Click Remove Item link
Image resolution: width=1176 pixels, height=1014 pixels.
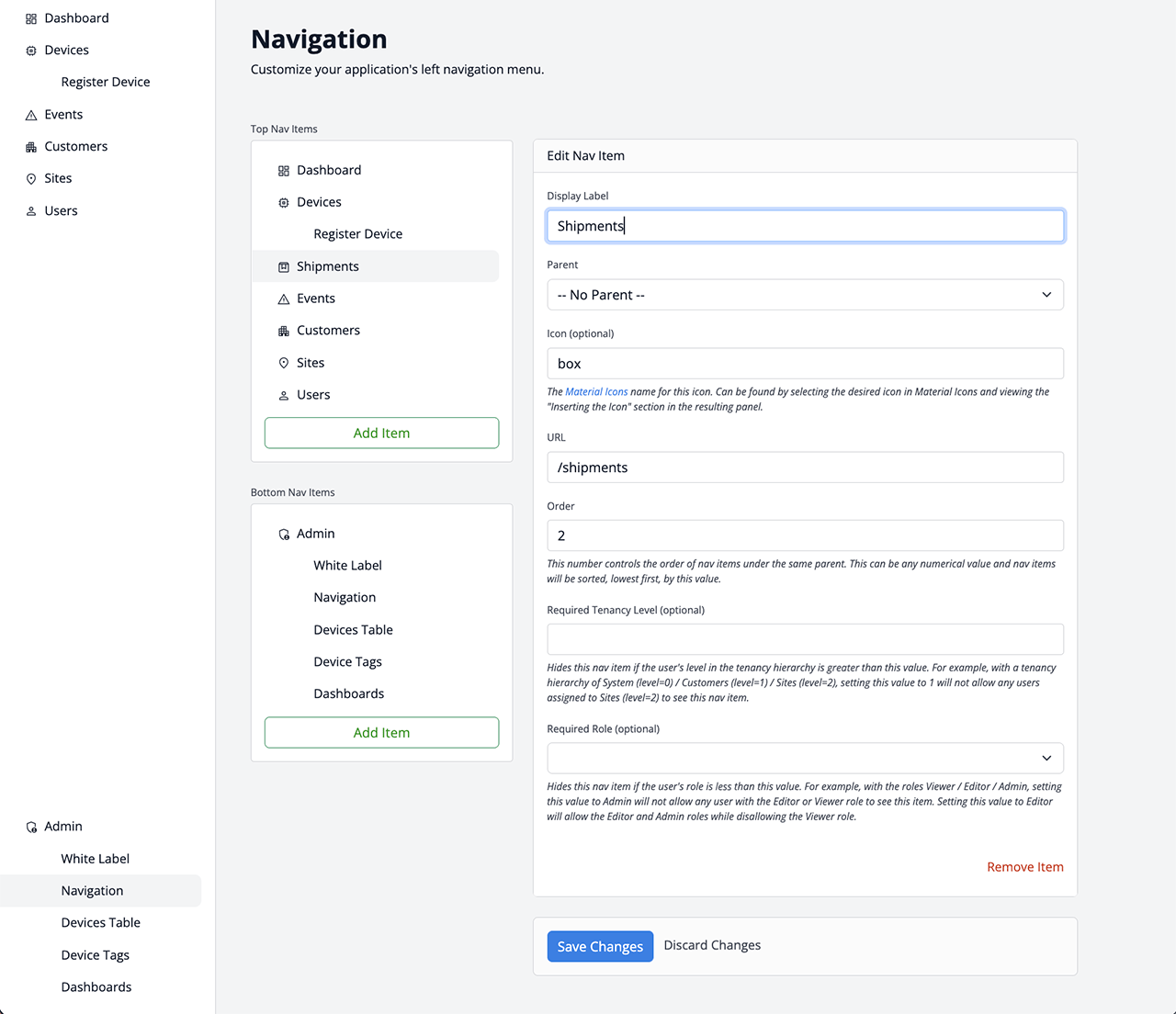click(x=1024, y=867)
